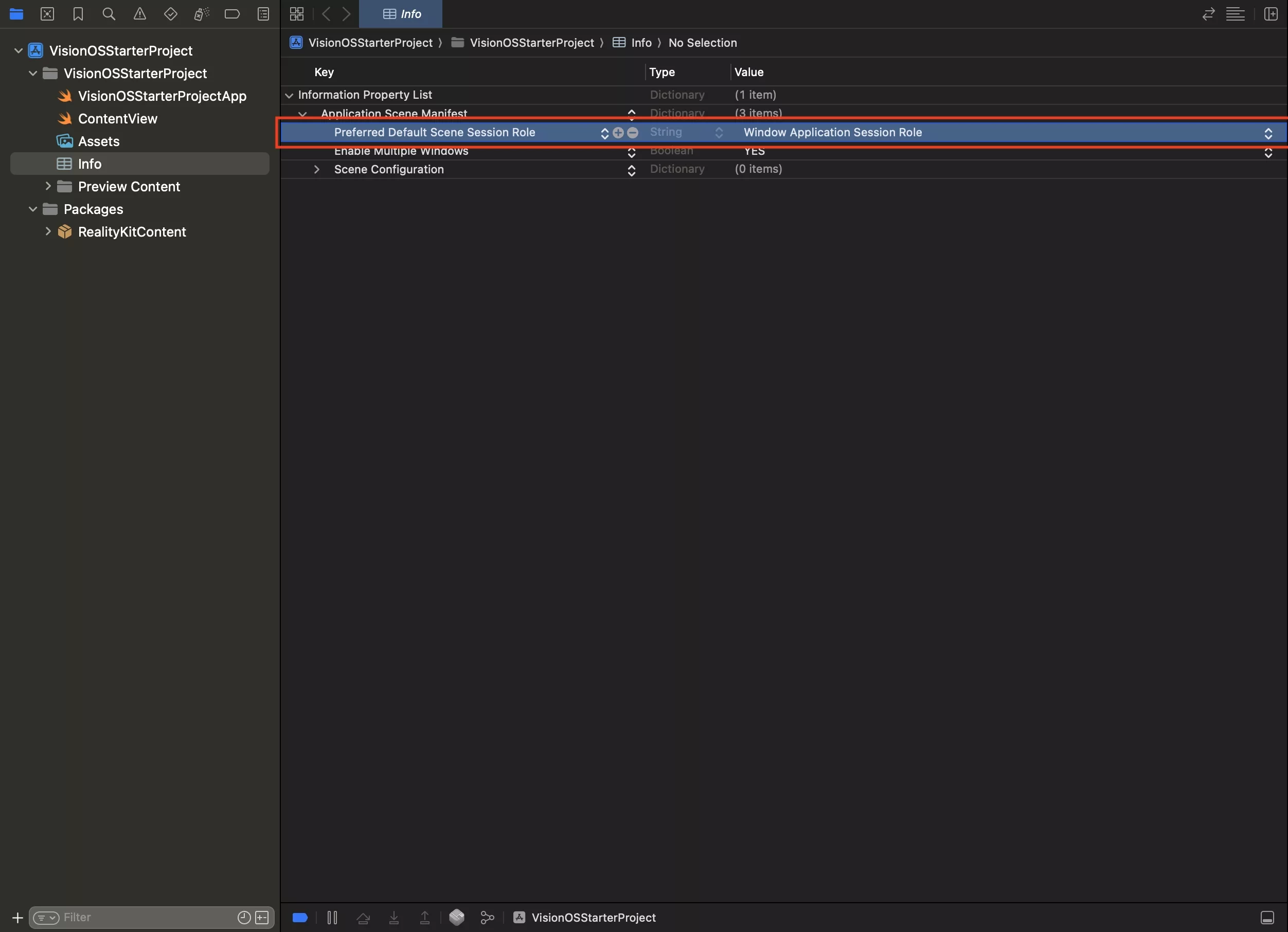Open the Debug View Hierarchy icon
This screenshot has width=1288, height=932.
tap(457, 917)
